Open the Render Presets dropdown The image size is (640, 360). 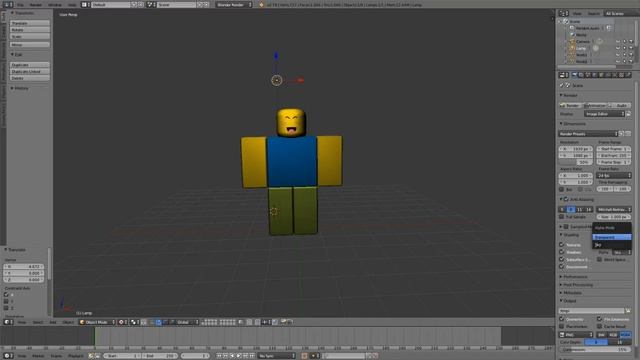pyautogui.click(x=588, y=133)
